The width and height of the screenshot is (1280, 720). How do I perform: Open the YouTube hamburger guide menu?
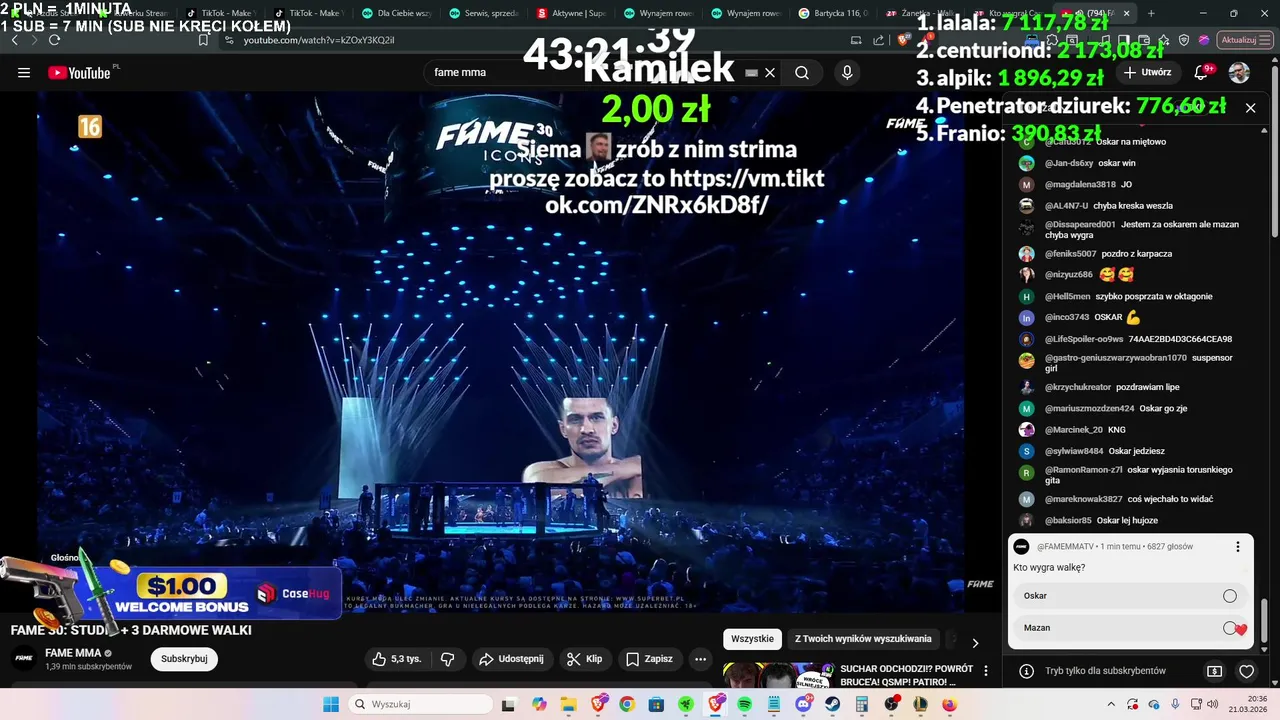[x=24, y=72]
